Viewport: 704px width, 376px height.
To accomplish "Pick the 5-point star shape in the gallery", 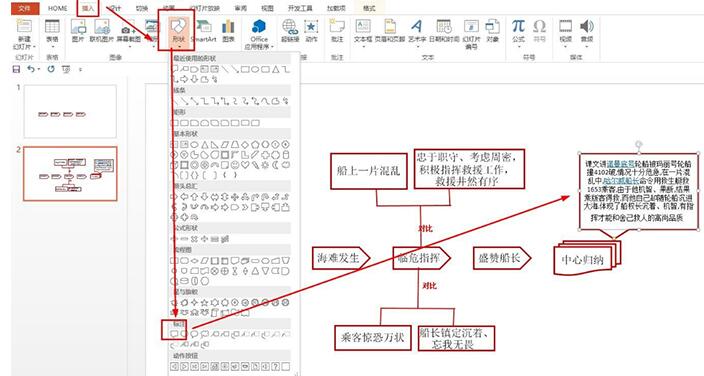I will point(204,303).
